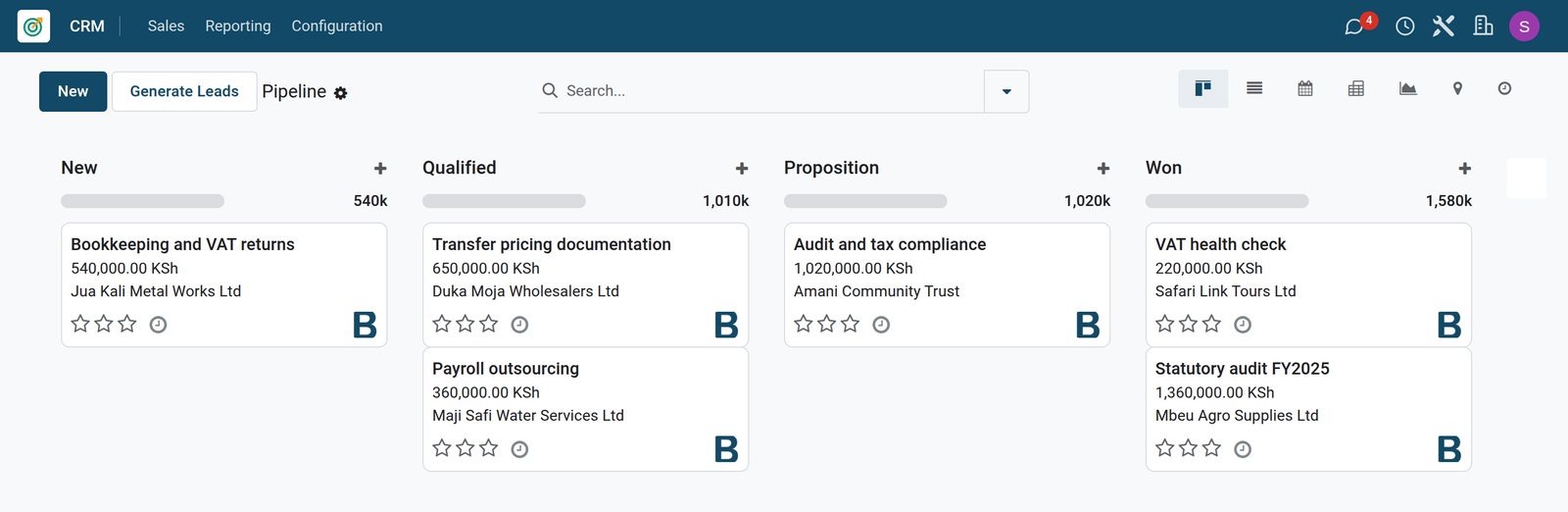The width and height of the screenshot is (1568, 512).
Task: Set first priority star on Payroll outsourcing
Action: (x=442, y=448)
